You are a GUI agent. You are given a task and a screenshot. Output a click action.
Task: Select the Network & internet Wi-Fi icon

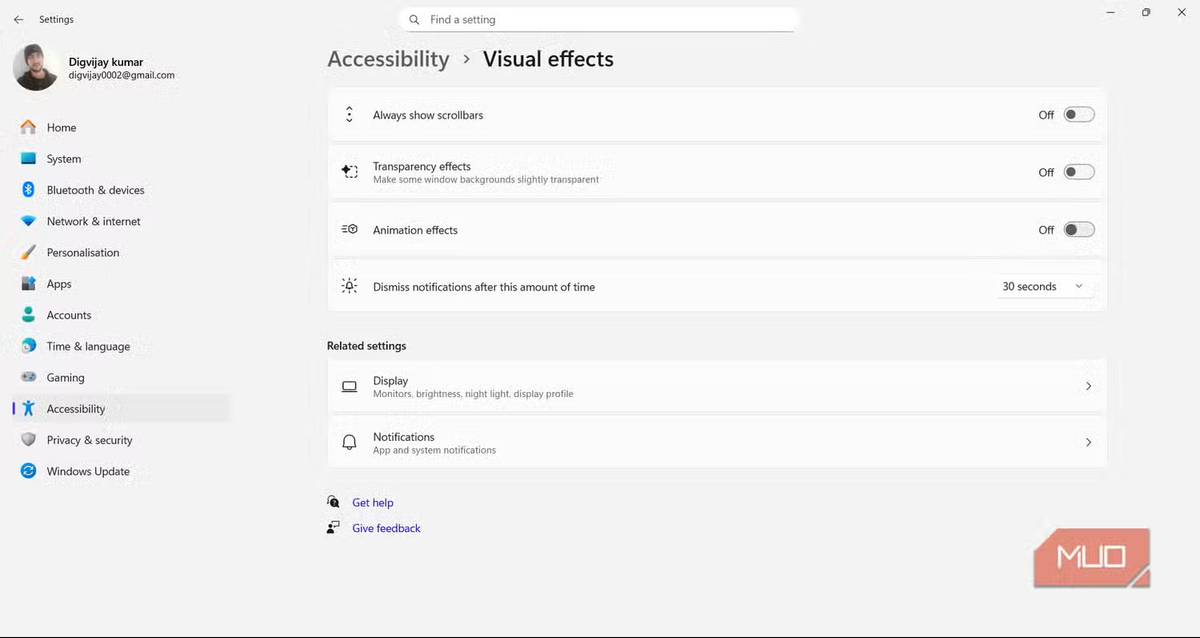coord(28,221)
